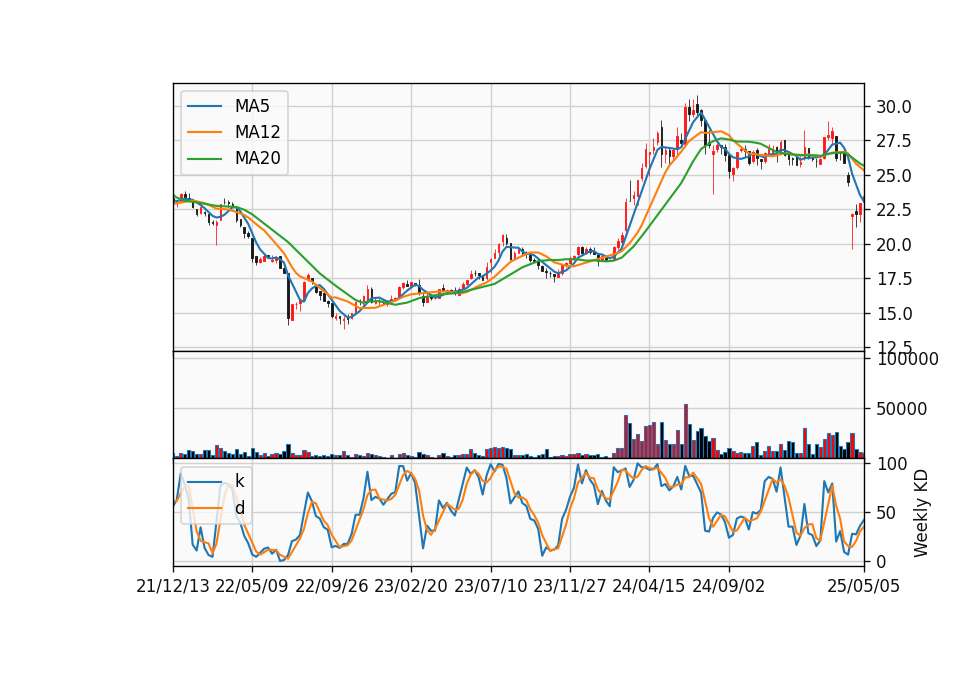Click the MA20 legend label

click(x=257, y=158)
